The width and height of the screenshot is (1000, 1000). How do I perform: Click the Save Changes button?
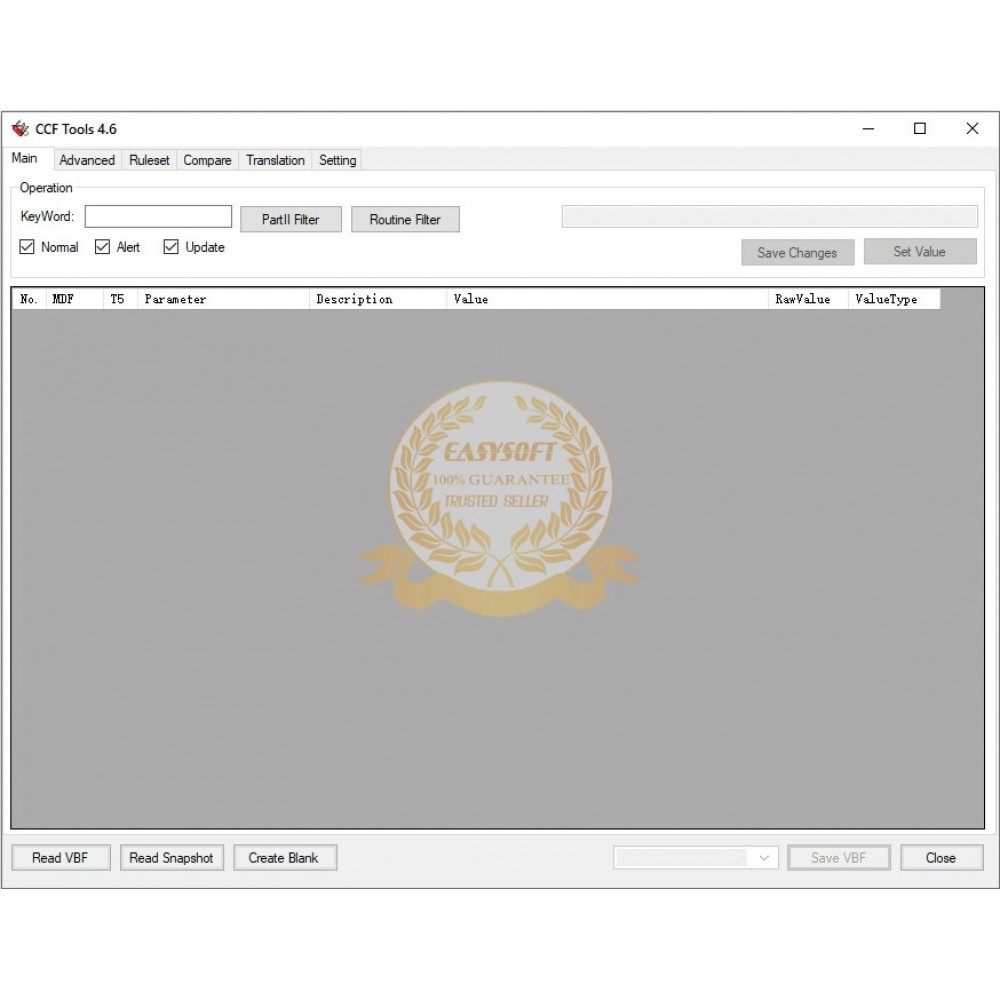point(797,253)
